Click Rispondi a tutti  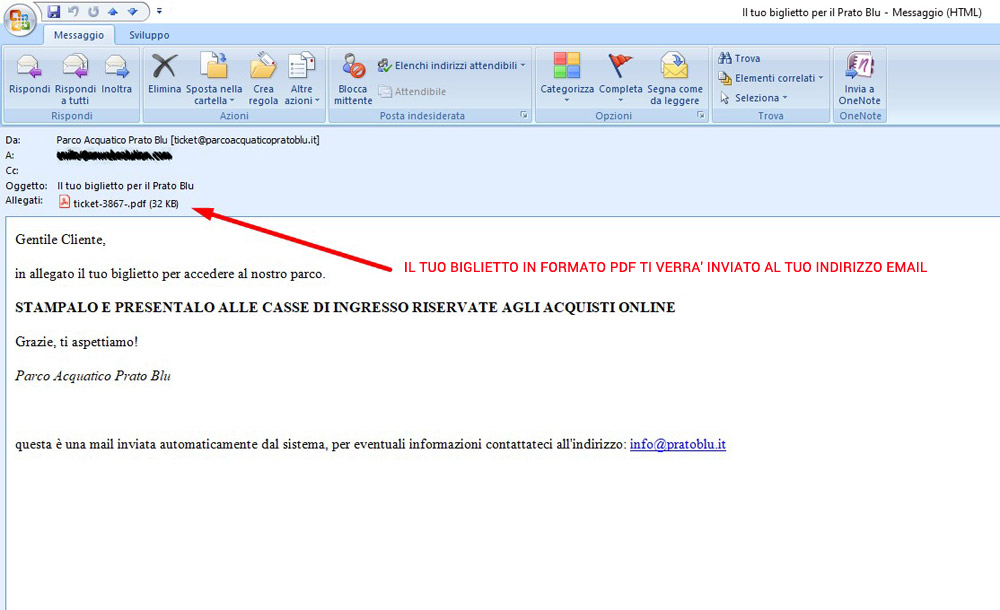[75, 78]
